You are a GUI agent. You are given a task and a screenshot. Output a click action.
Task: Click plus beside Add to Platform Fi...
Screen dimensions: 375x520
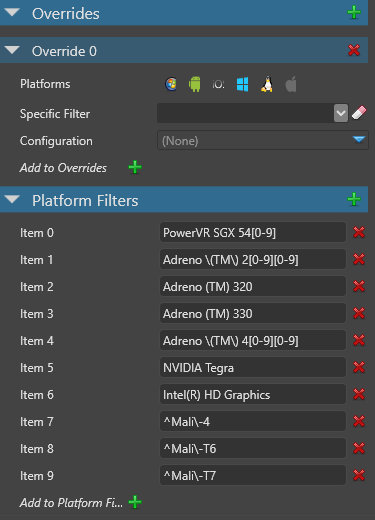[x=135, y=502]
